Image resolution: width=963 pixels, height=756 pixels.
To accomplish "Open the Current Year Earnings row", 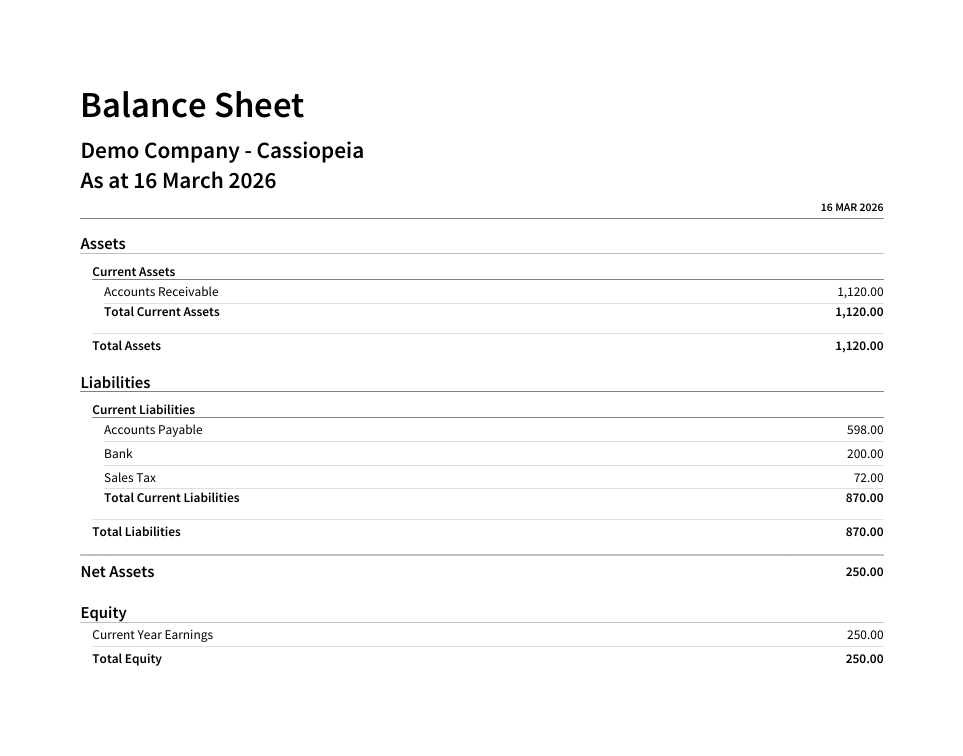I will (152, 635).
